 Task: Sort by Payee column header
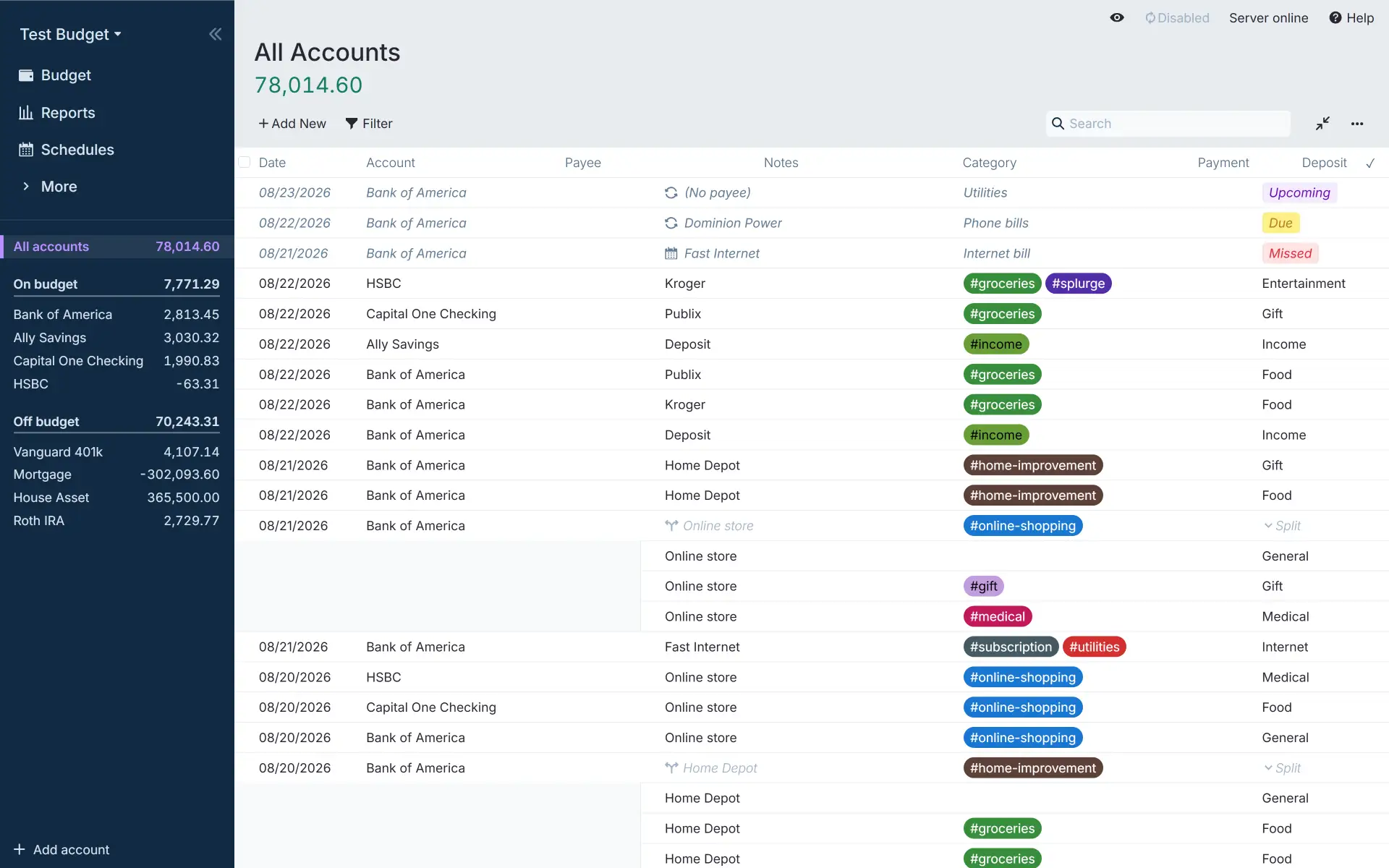pyautogui.click(x=582, y=163)
